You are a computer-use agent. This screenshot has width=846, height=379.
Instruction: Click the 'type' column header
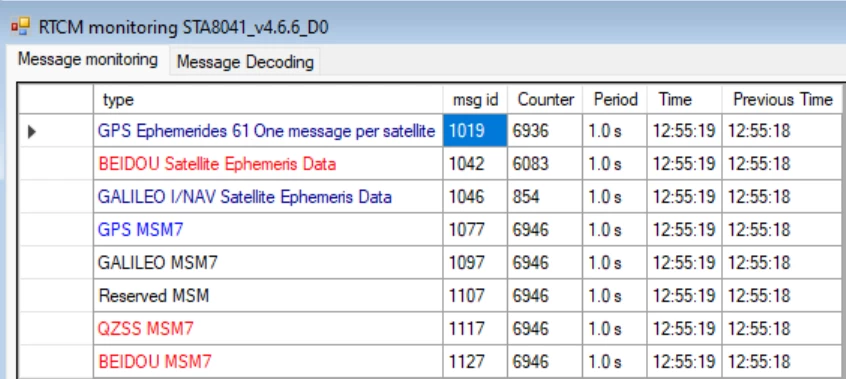coord(268,99)
